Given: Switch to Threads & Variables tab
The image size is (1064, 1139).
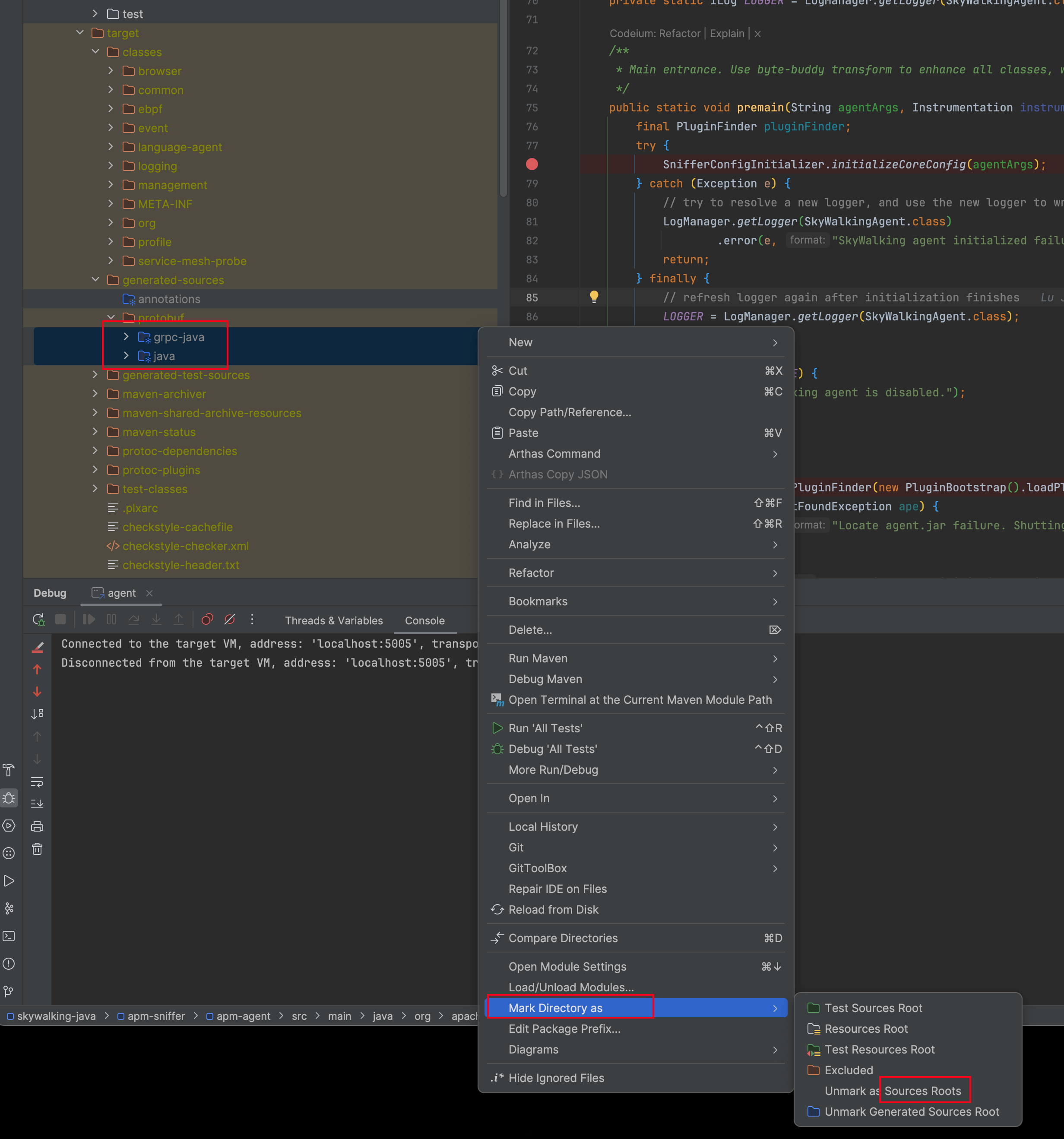Looking at the screenshot, I should click(333, 620).
